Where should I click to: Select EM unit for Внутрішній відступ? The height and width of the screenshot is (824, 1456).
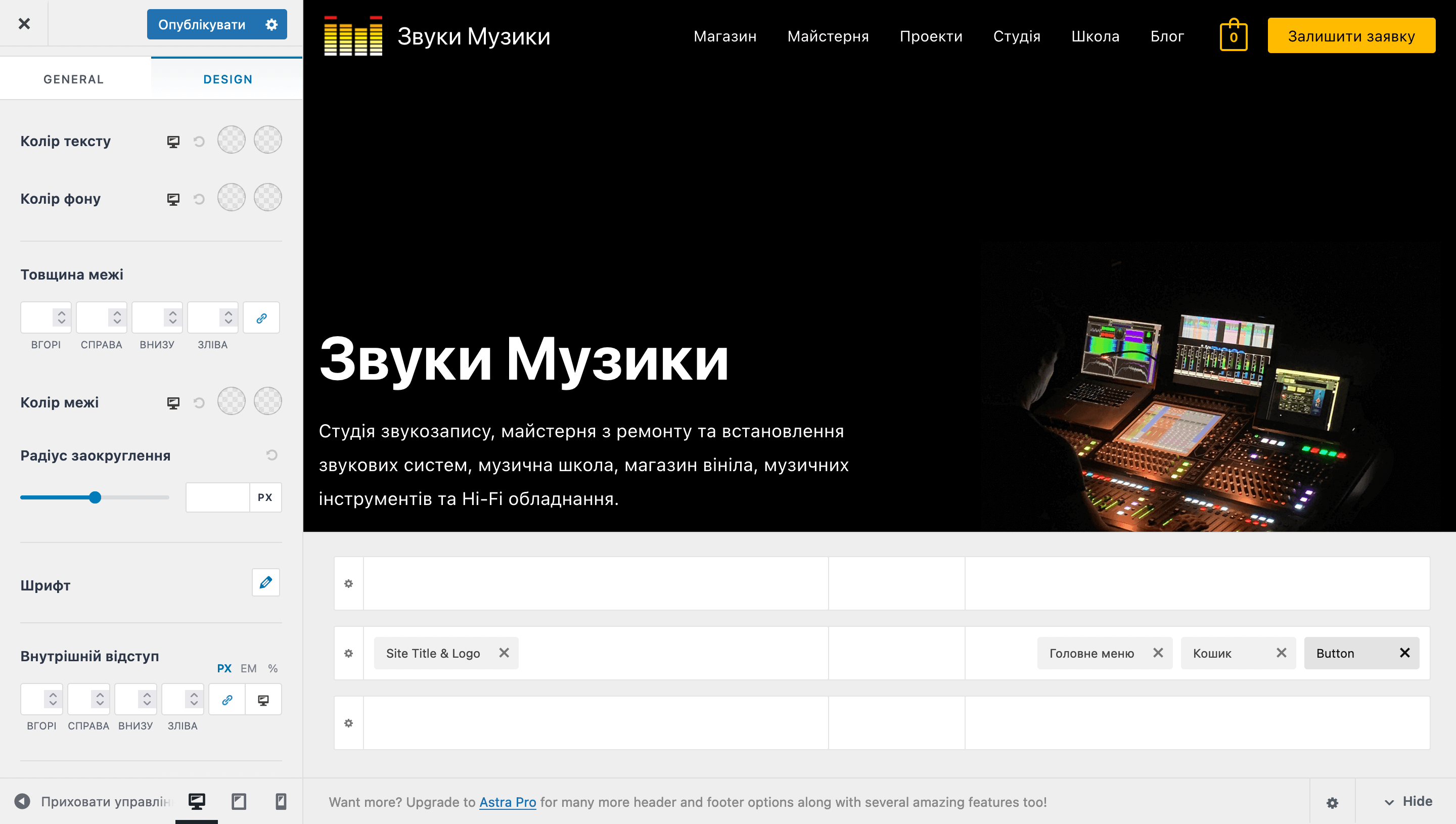[248, 668]
